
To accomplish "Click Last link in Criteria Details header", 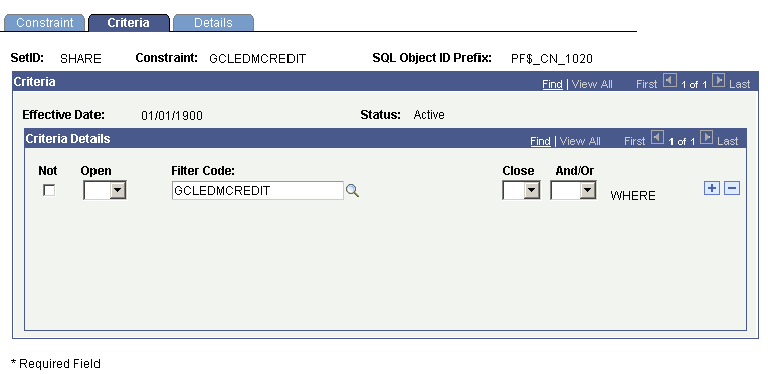I will 727,141.
